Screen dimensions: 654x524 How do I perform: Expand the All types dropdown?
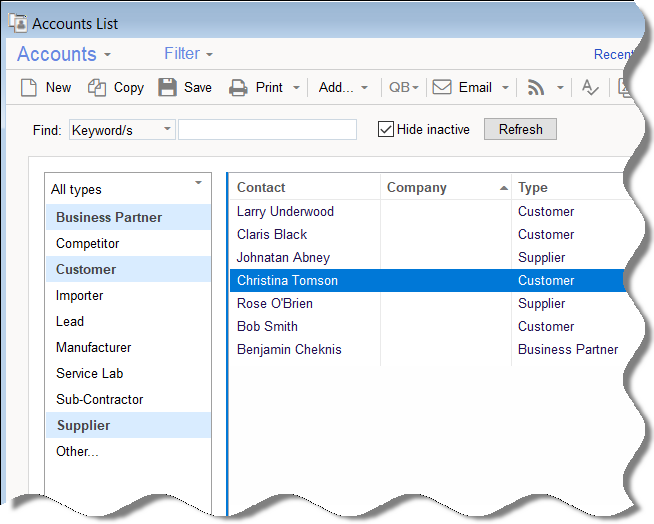click(198, 184)
